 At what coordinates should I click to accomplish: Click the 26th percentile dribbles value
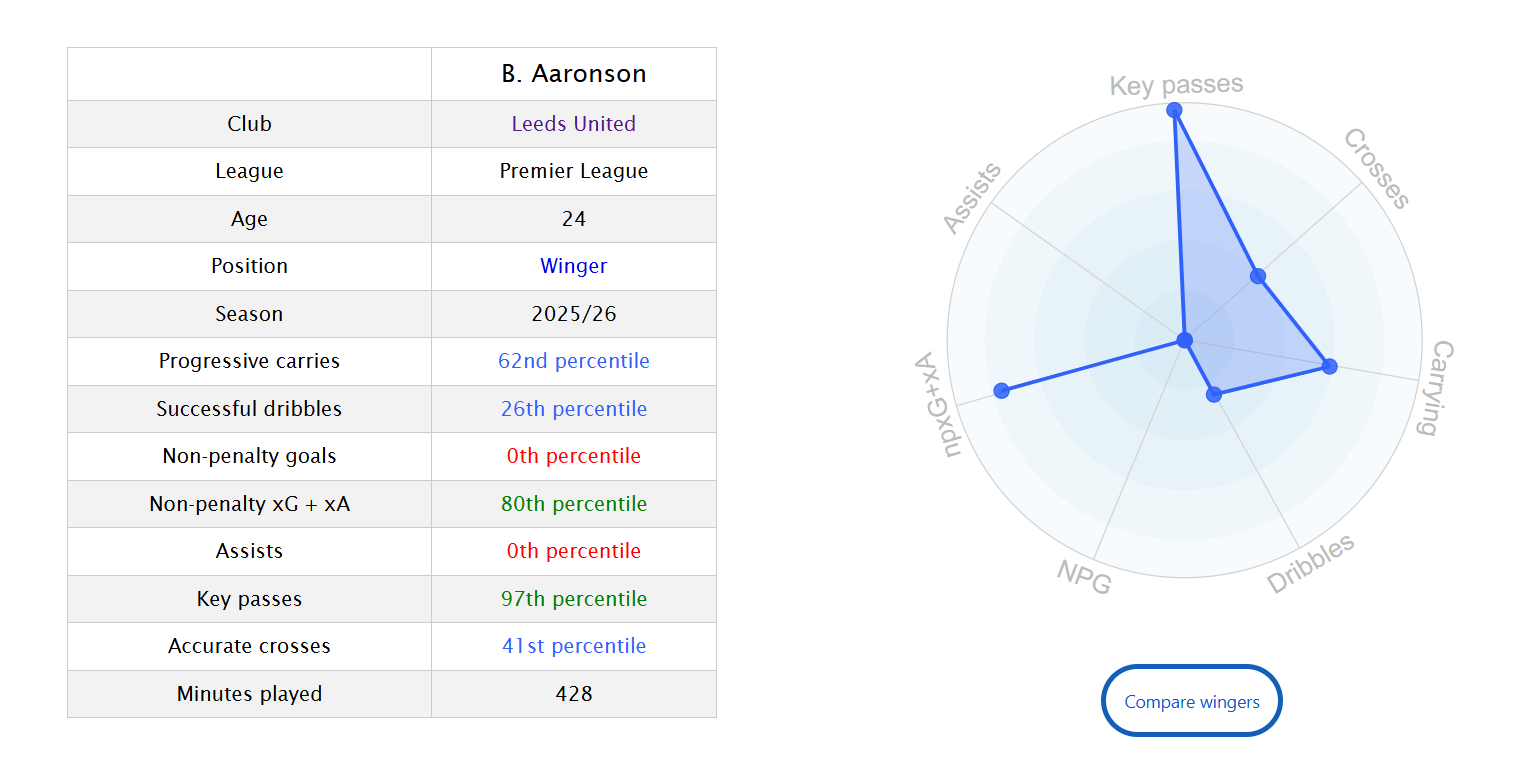click(573, 409)
